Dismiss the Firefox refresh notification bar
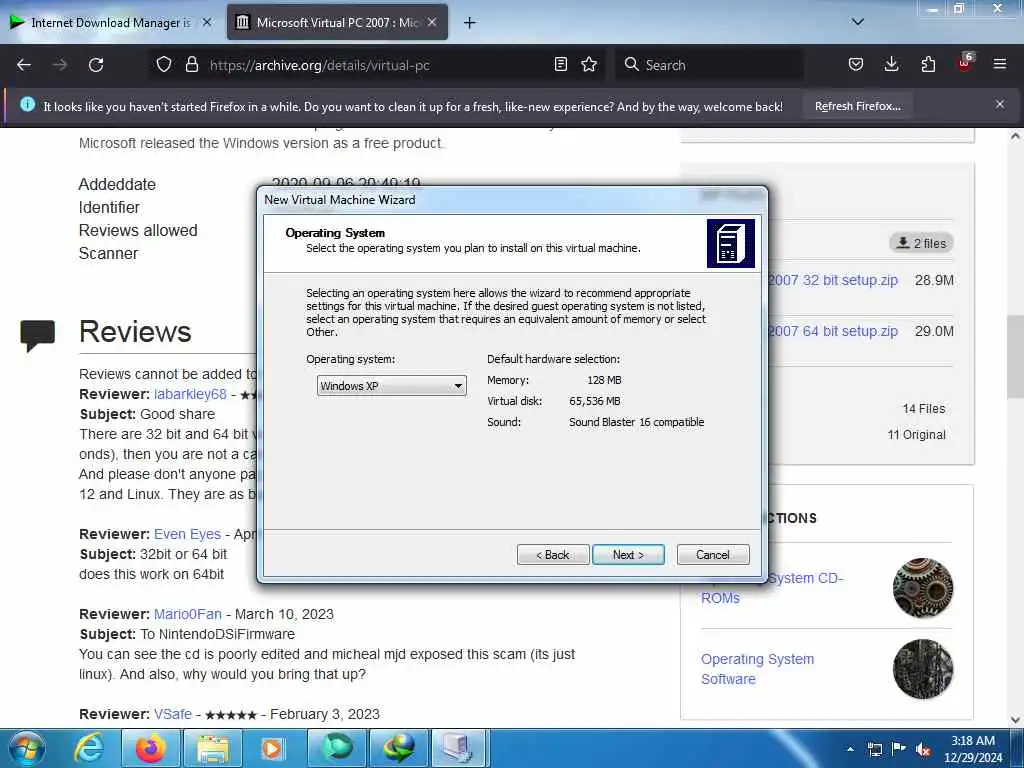Screen dimensions: 1024x768 point(999,104)
